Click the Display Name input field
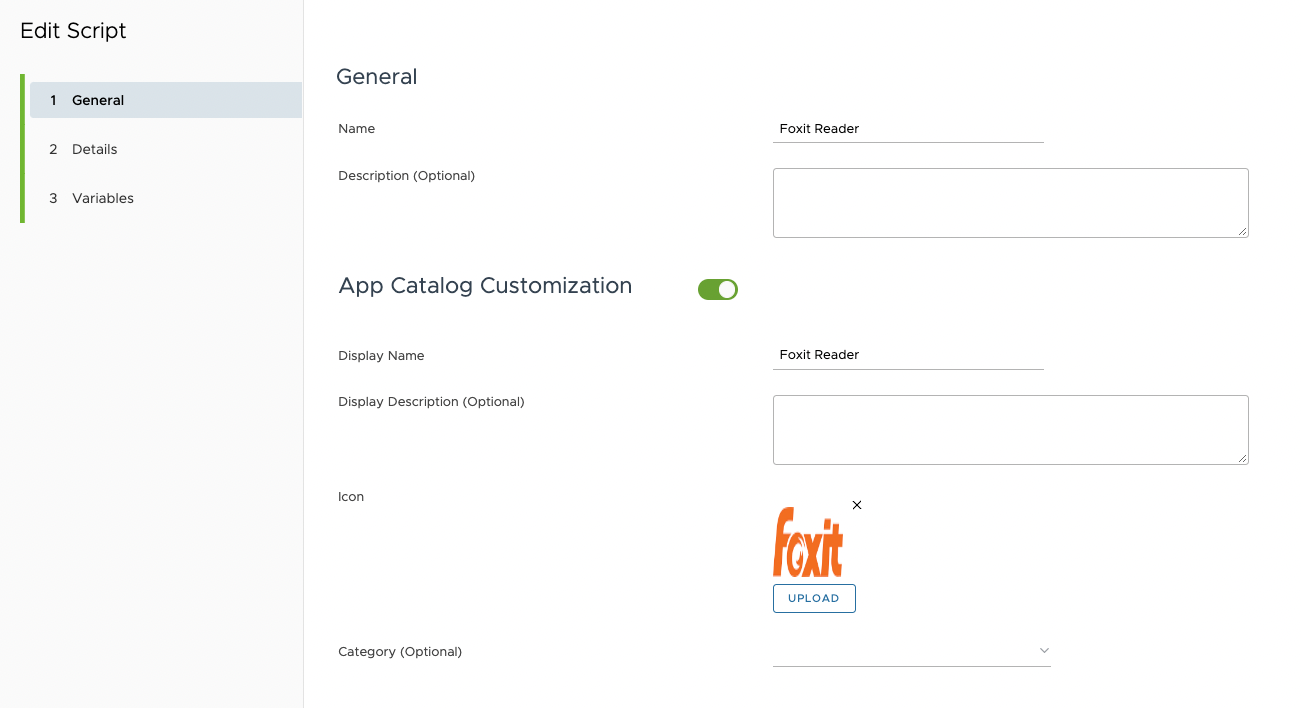This screenshot has width=1301, height=708. (907, 355)
